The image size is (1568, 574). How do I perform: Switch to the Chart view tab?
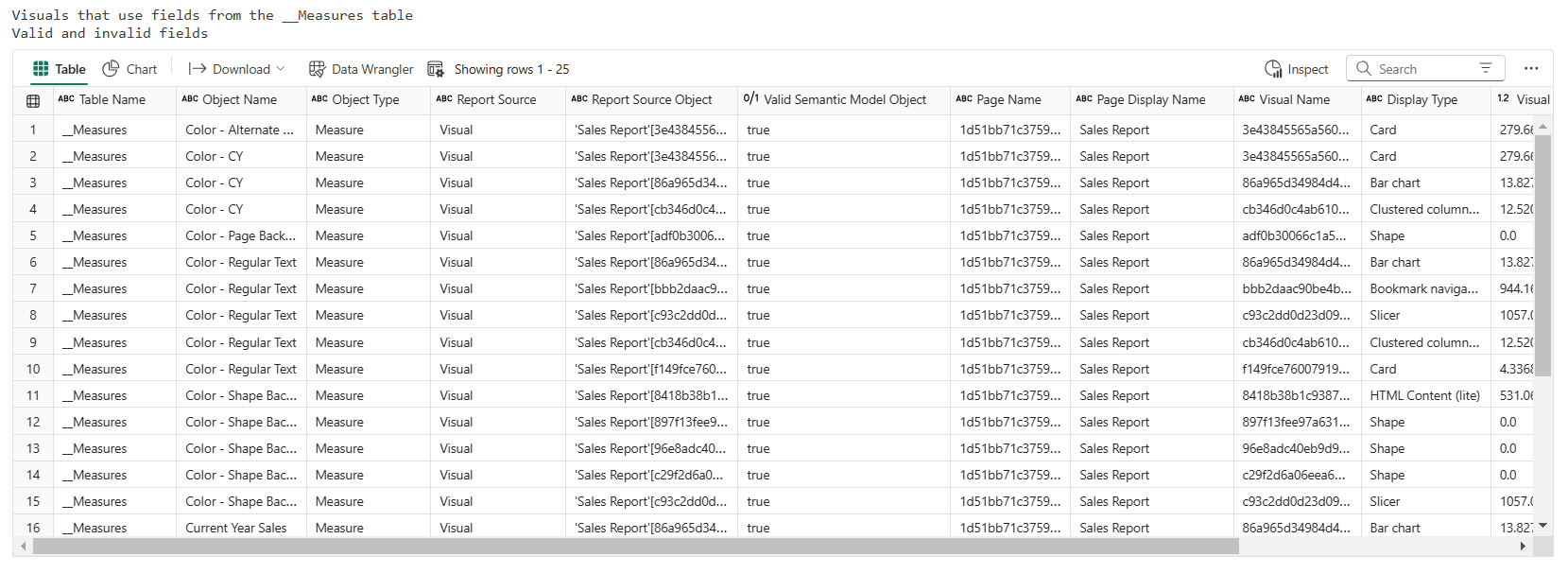(129, 69)
